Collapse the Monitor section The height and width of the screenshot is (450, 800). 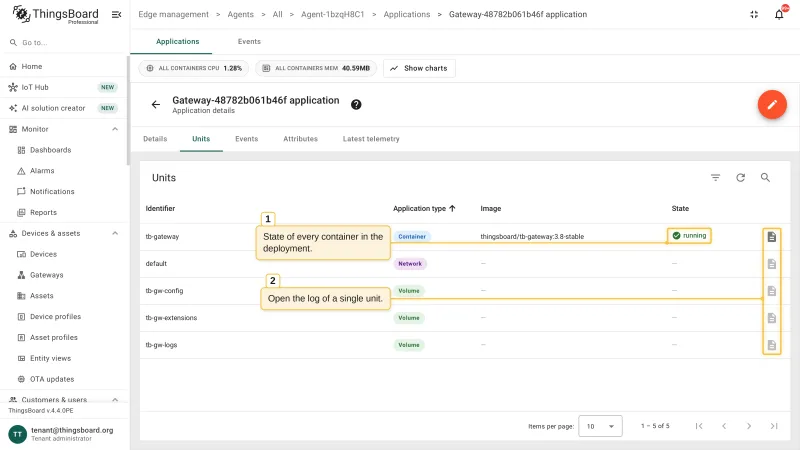115,129
